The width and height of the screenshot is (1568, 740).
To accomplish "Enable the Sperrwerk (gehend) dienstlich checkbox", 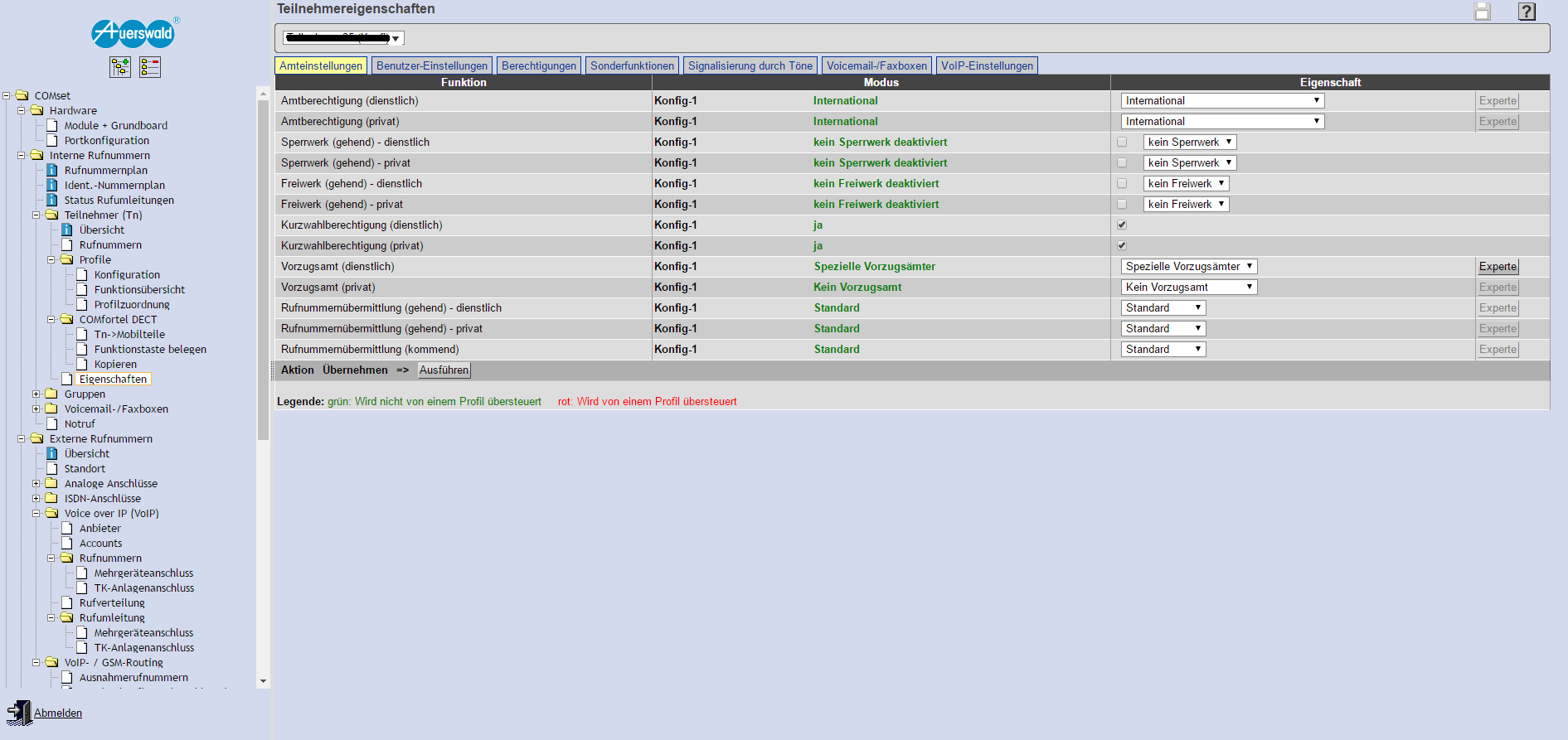I will (1122, 143).
